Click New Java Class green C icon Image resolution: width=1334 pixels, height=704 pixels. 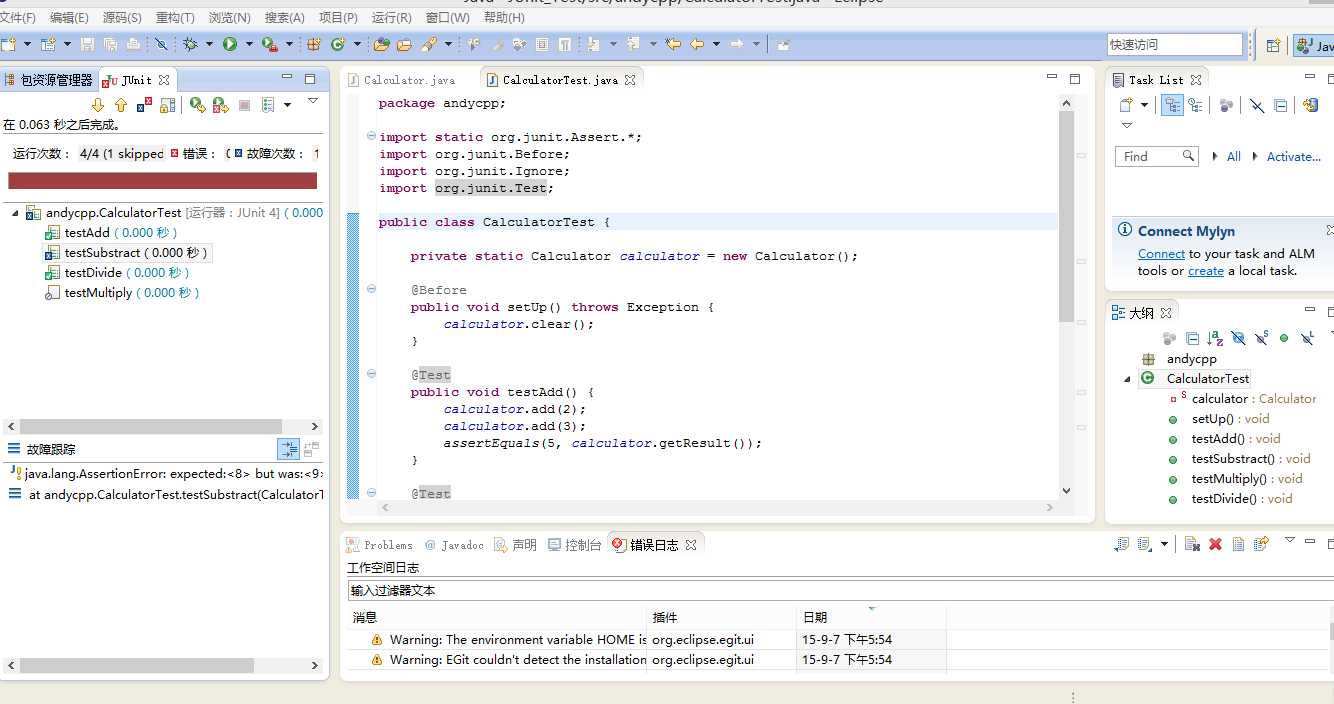[x=338, y=44]
